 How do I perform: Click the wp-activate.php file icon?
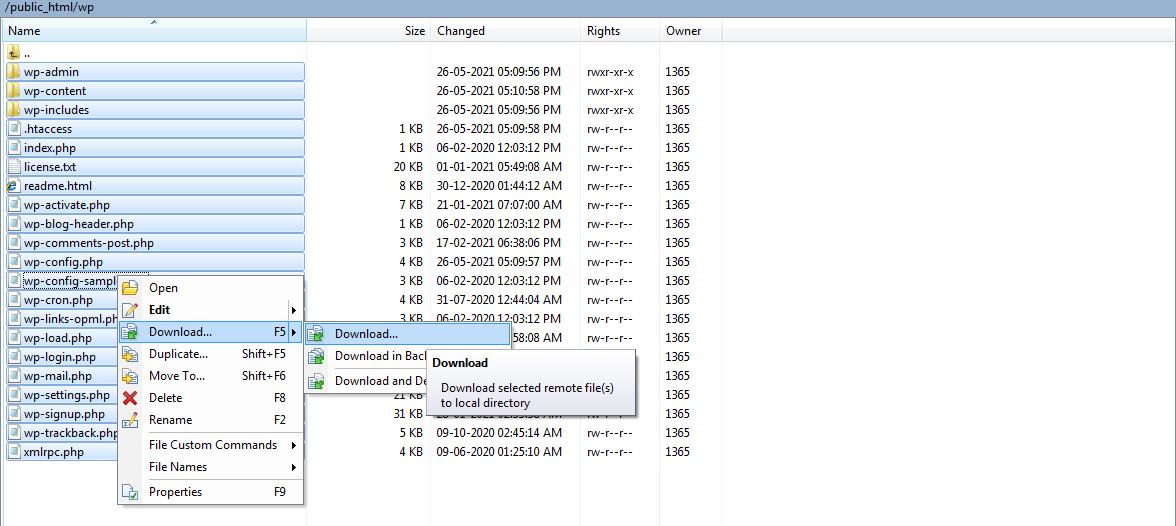[x=14, y=205]
